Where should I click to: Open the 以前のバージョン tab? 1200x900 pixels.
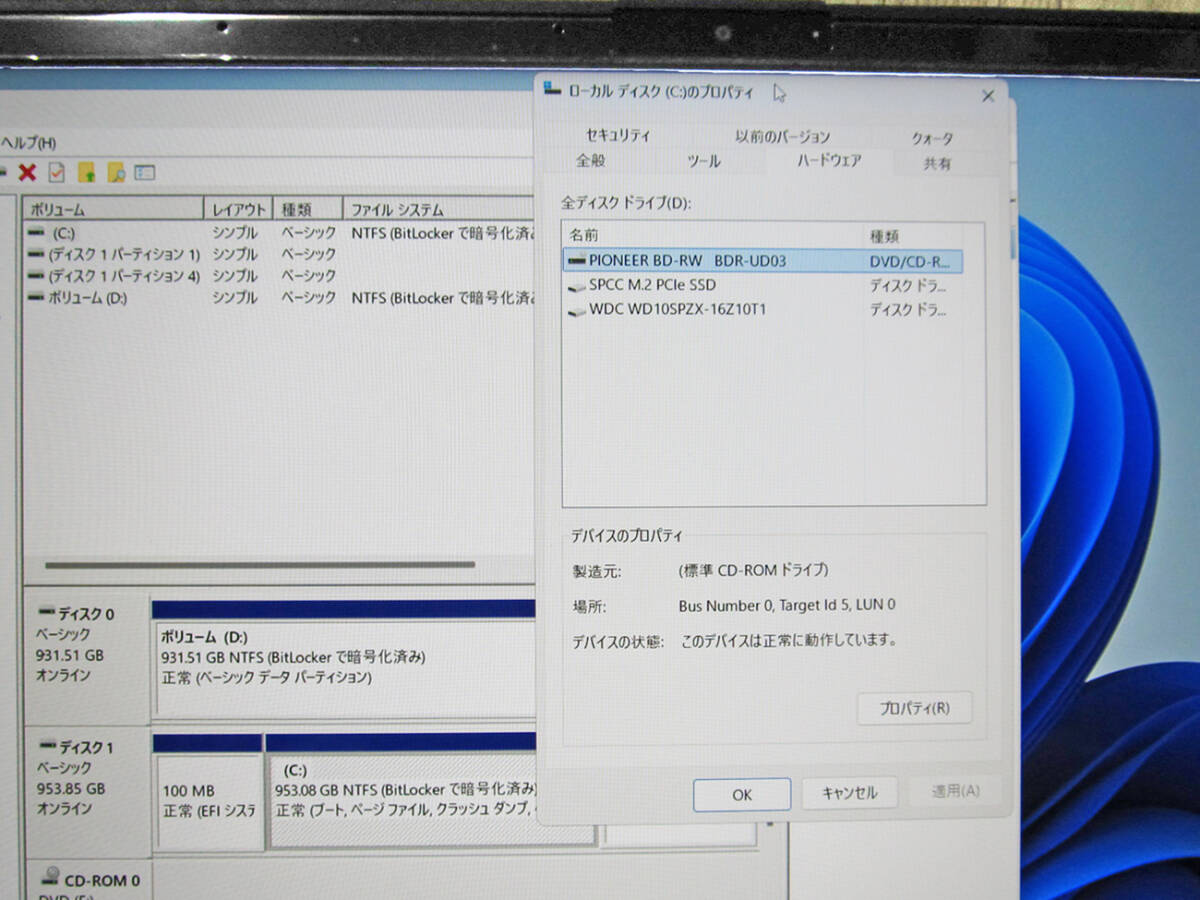coord(782,137)
